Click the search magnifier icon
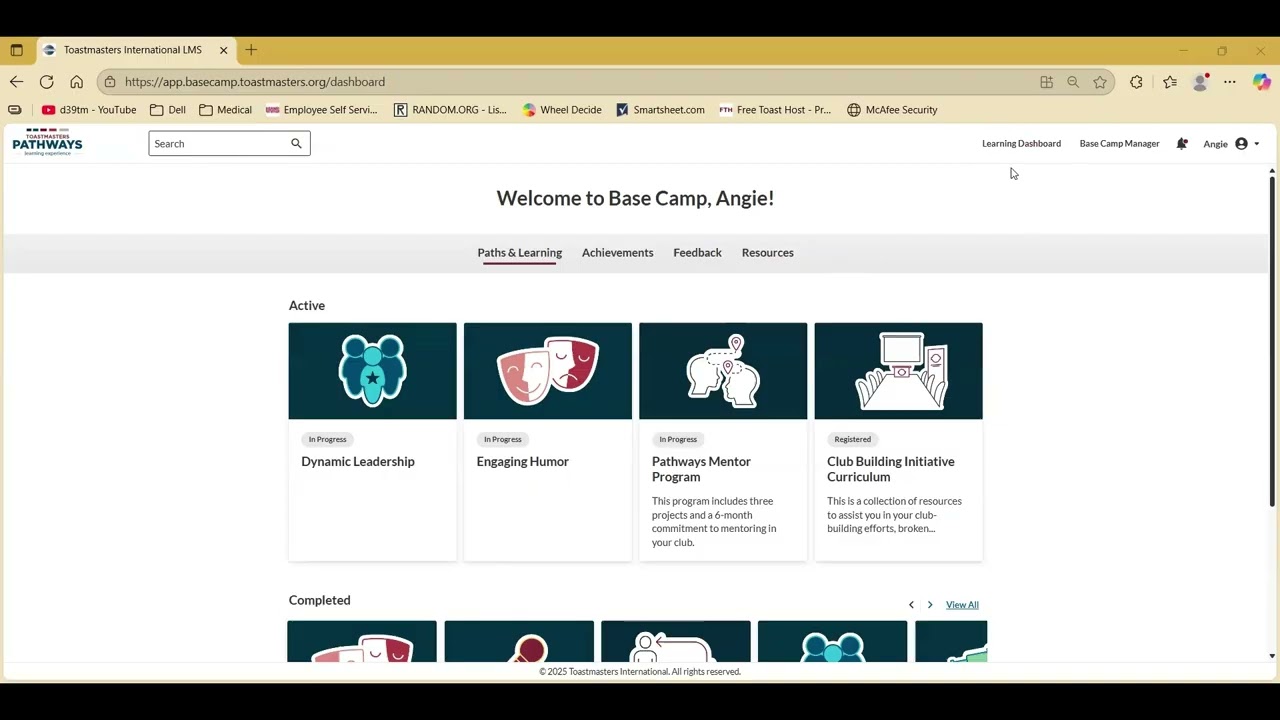Viewport: 1280px width, 720px height. (296, 144)
